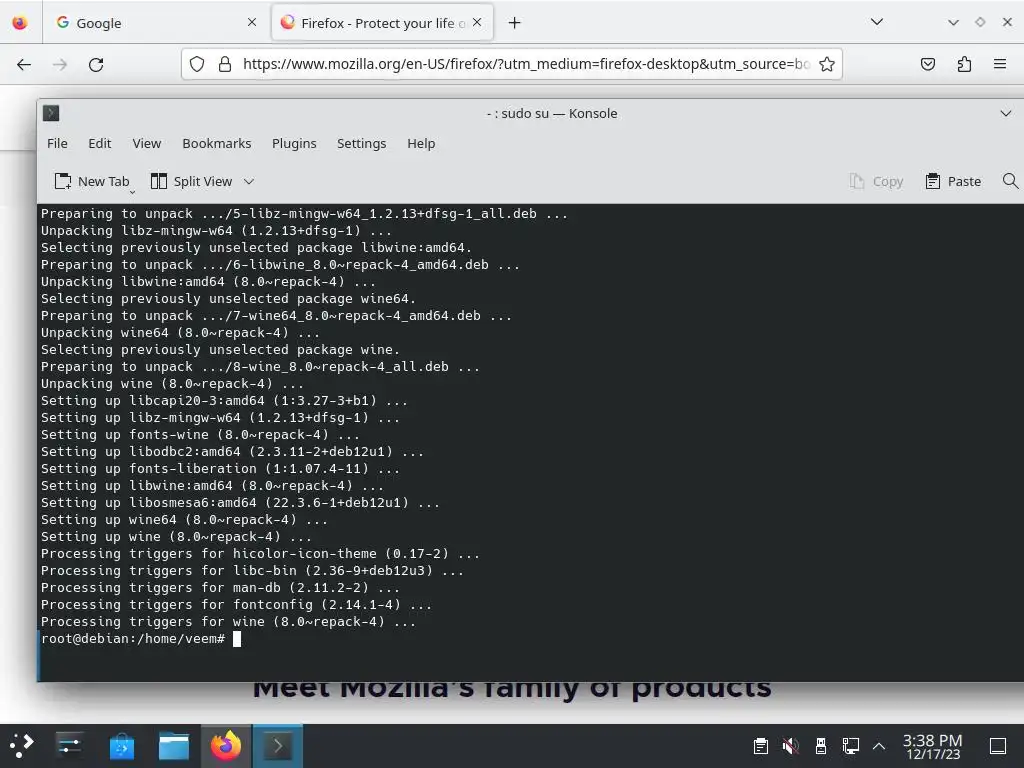Open Konsole File menu
This screenshot has height=768, width=1024.
click(x=57, y=144)
